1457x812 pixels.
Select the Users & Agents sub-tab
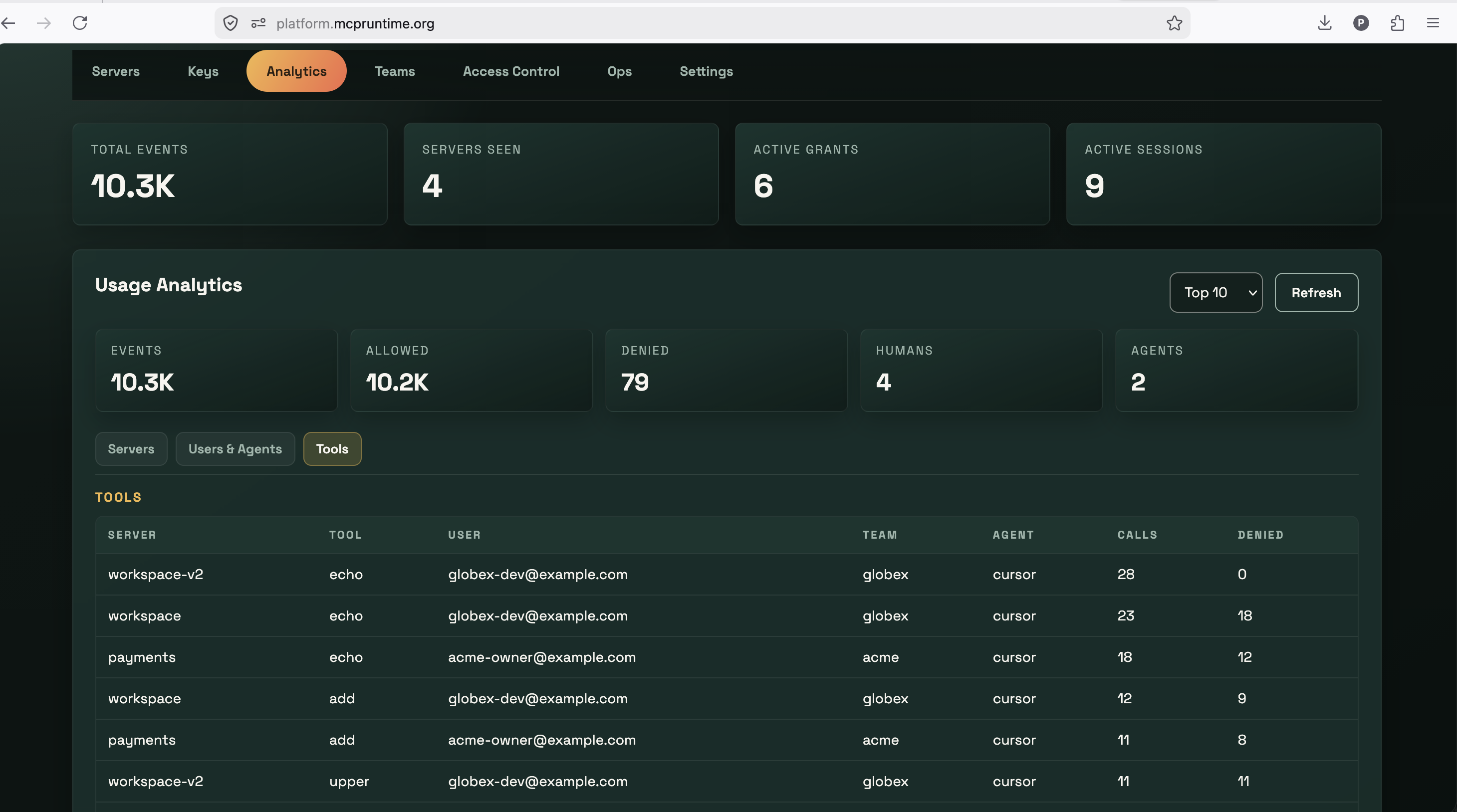(x=236, y=449)
